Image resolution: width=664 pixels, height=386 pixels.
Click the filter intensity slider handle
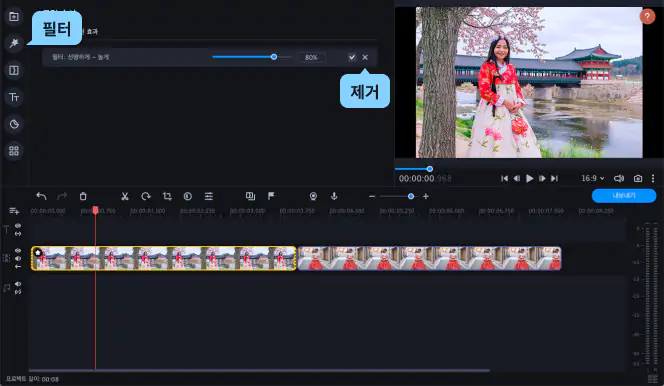point(274,57)
